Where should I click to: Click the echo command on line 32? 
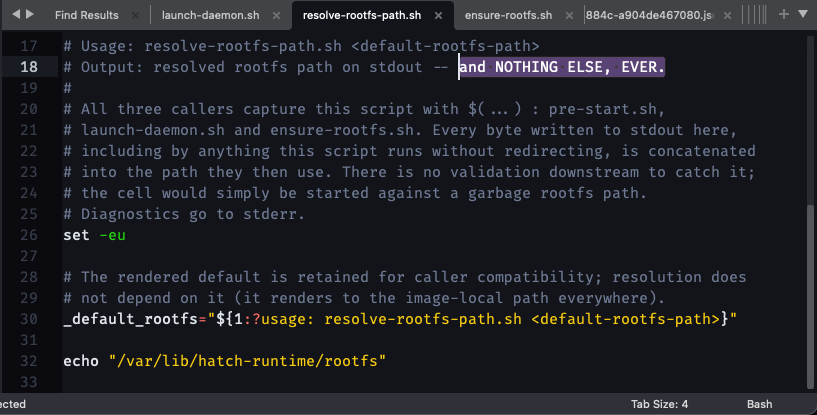coord(81,361)
